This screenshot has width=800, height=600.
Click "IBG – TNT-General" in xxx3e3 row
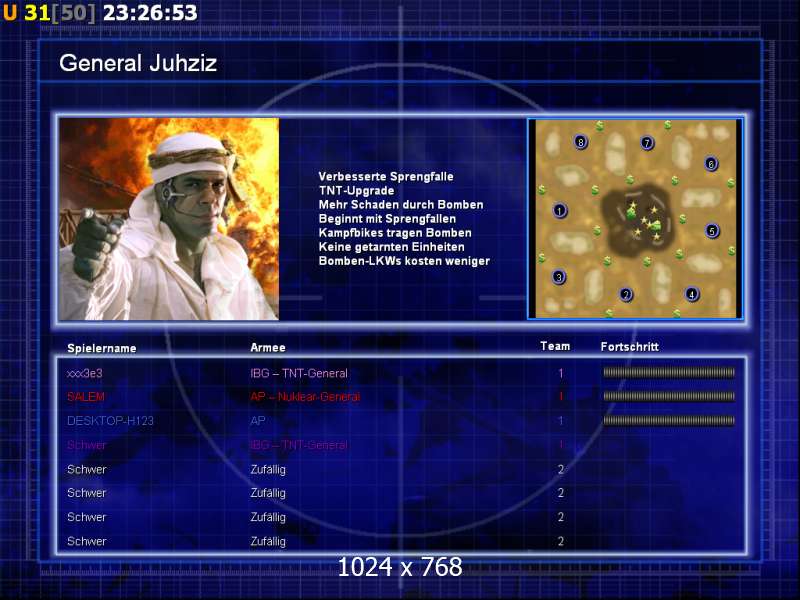coord(298,373)
